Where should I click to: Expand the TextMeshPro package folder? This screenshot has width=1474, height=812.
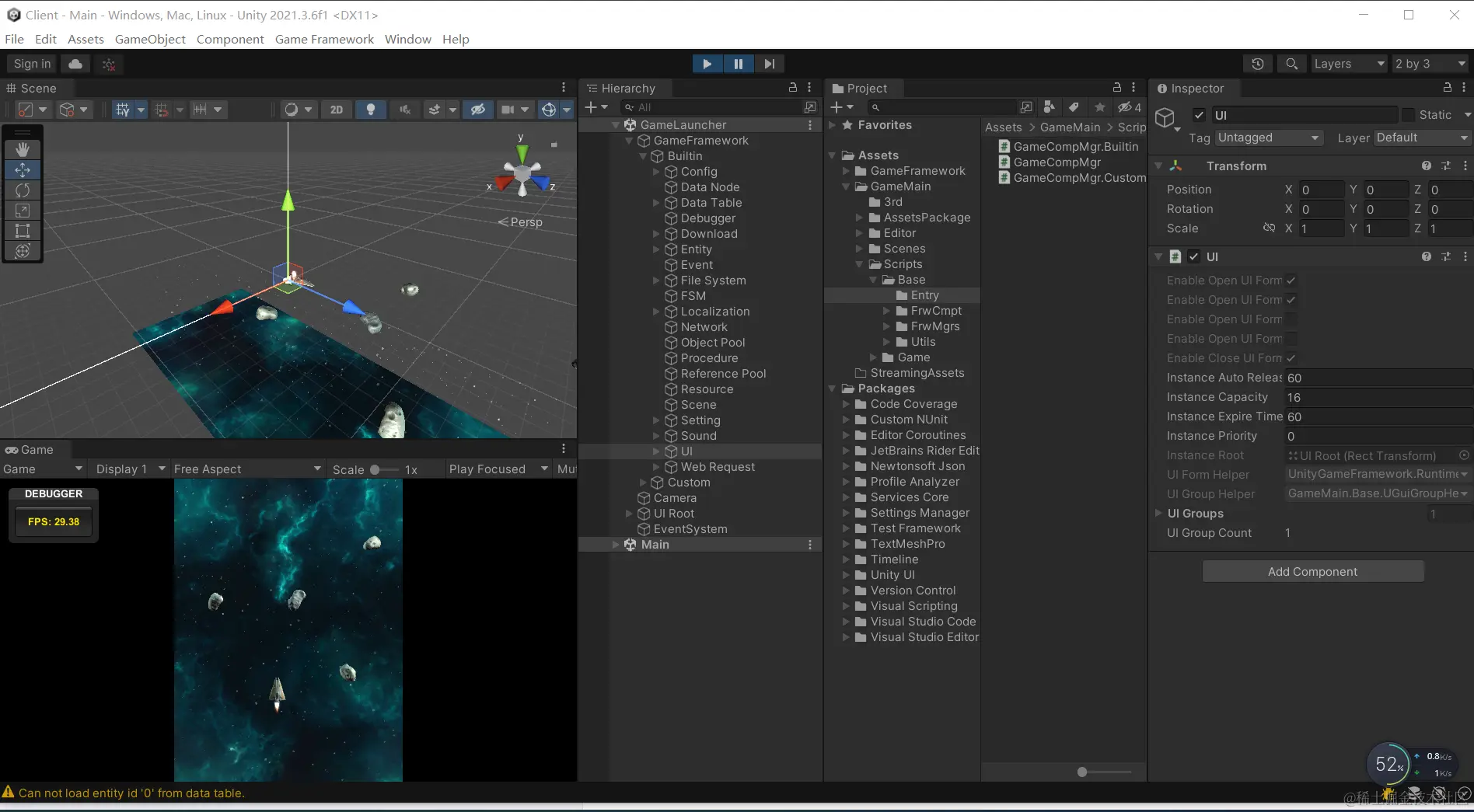pyautogui.click(x=846, y=544)
